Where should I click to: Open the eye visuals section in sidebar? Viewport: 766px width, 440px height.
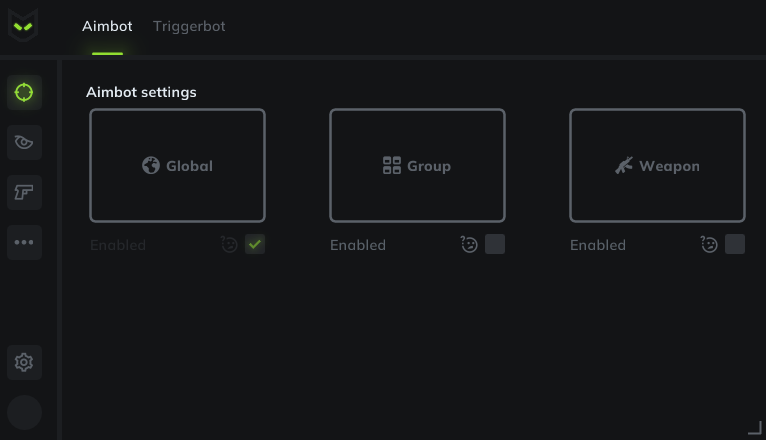24,143
